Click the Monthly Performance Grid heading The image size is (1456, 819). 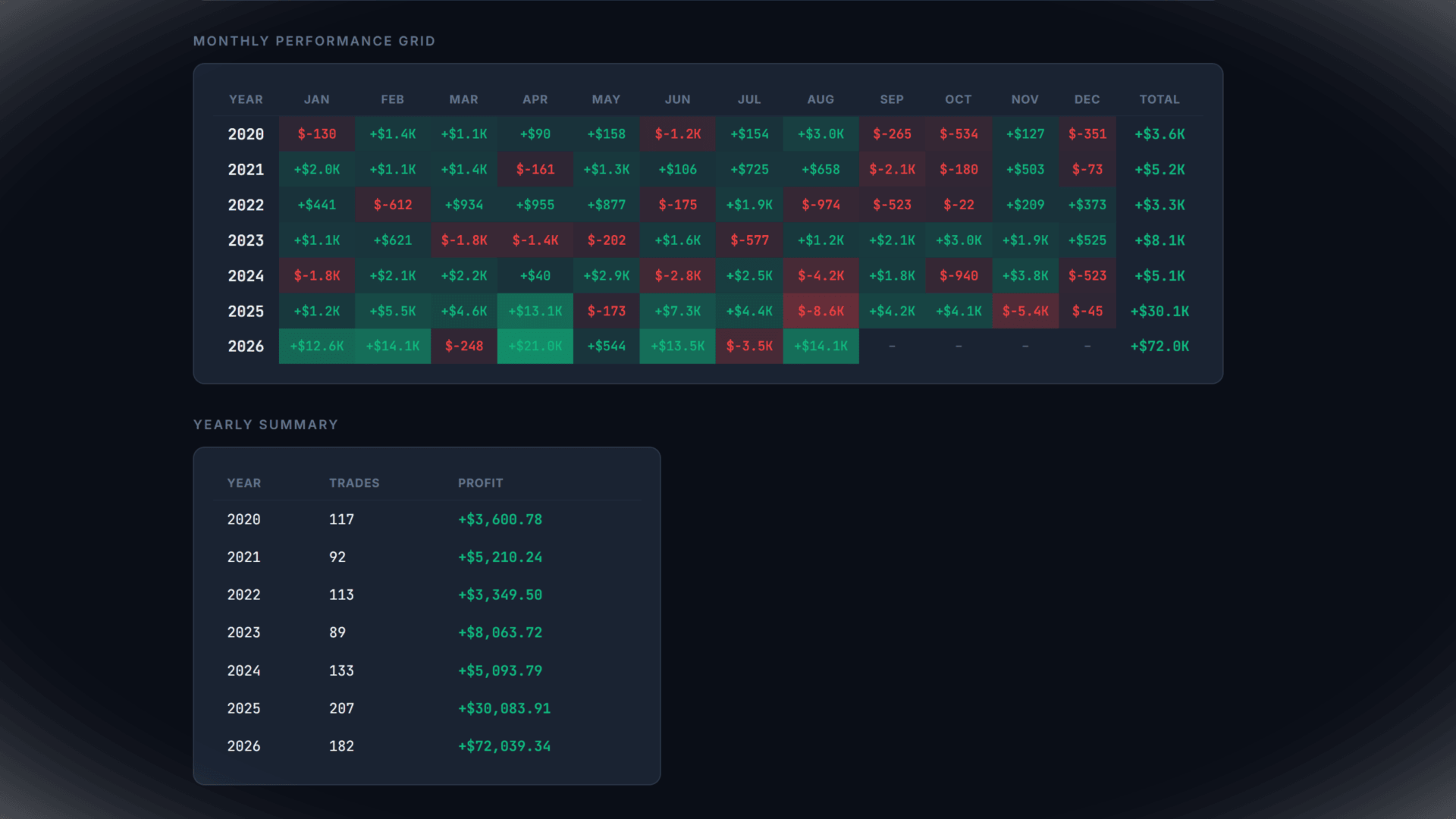click(x=314, y=41)
